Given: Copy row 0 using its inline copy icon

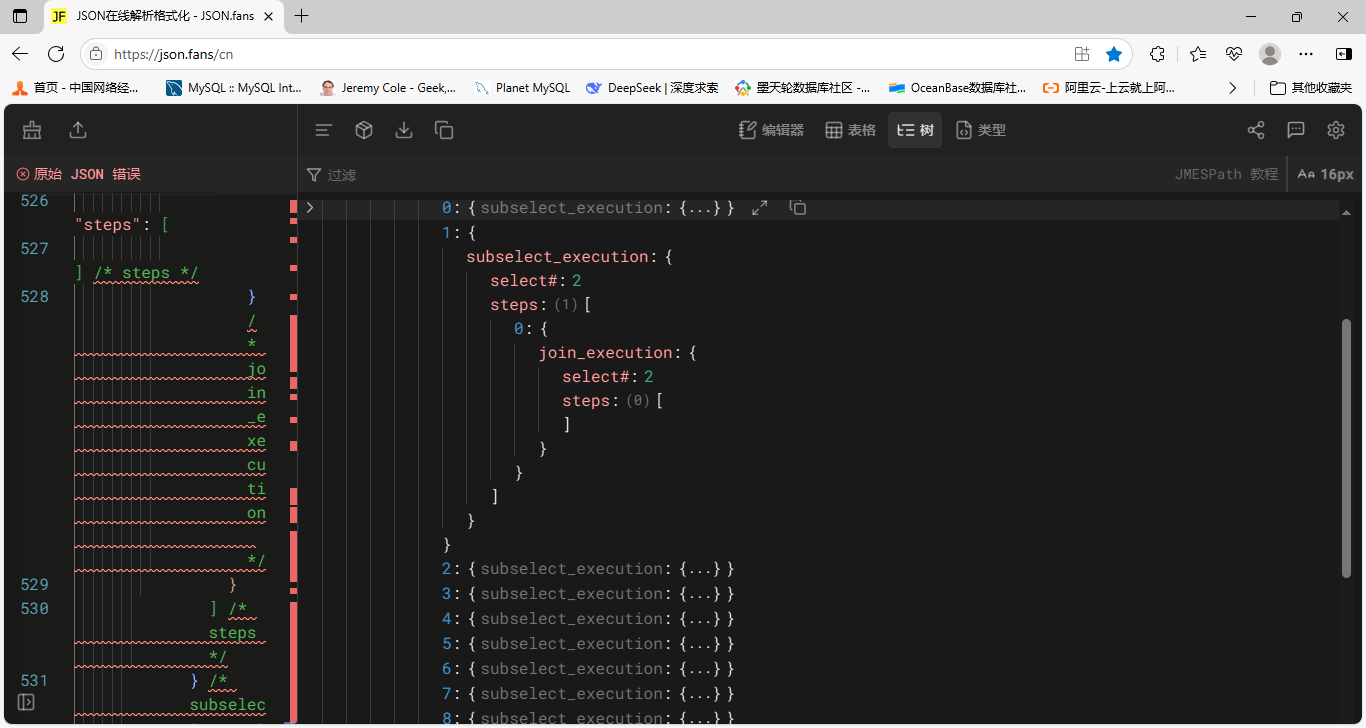Looking at the screenshot, I should coord(797,208).
